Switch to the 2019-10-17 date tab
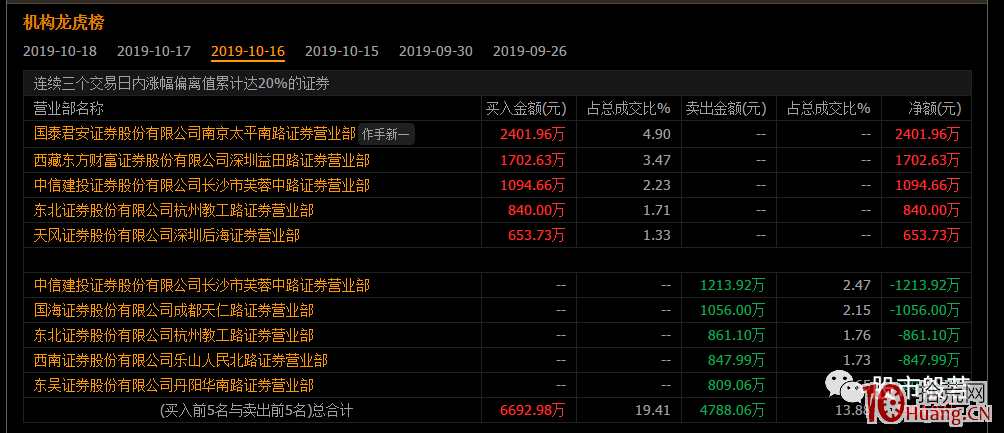 click(x=154, y=51)
